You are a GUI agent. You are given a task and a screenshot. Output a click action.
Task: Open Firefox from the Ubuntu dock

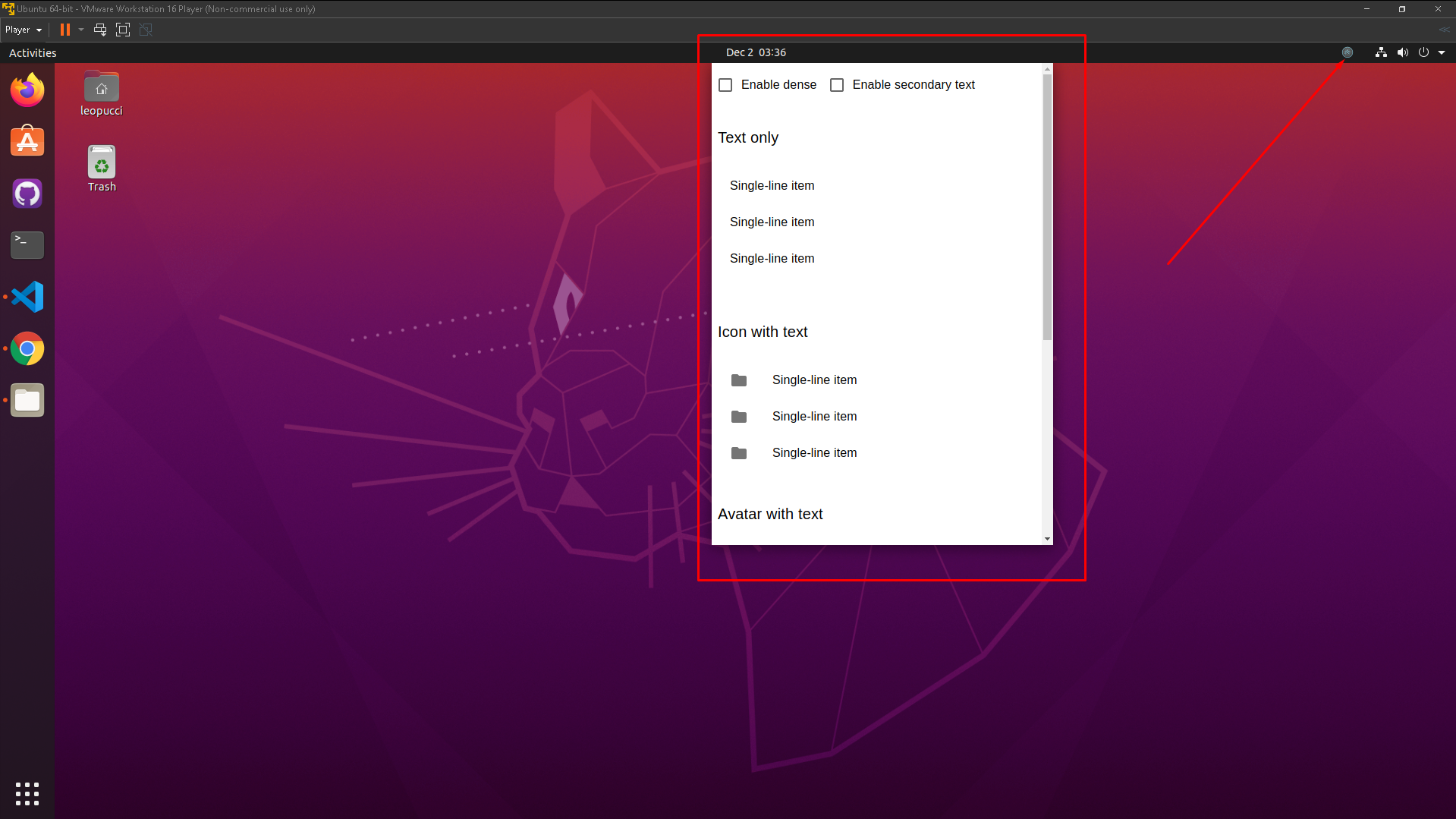(x=27, y=90)
